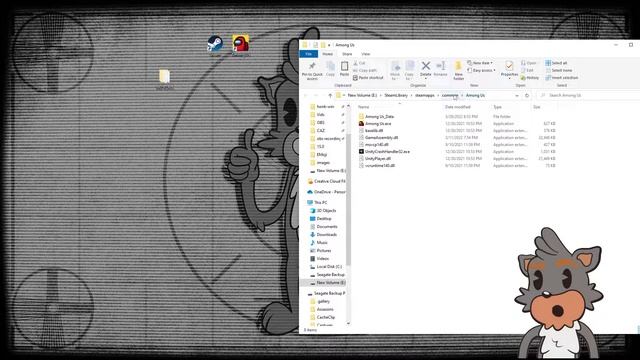Viewport: 640px width, 360px height.
Task: Click common in the address path
Action: tap(450, 96)
